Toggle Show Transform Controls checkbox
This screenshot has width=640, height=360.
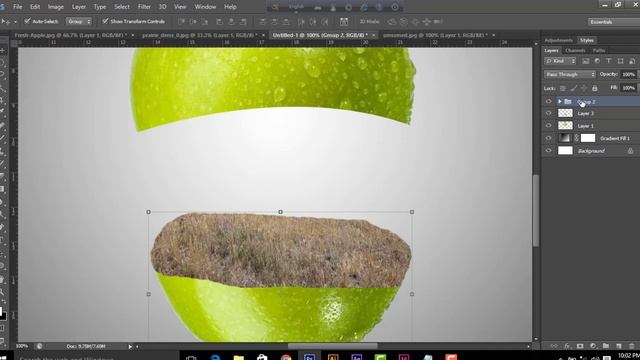(105, 21)
